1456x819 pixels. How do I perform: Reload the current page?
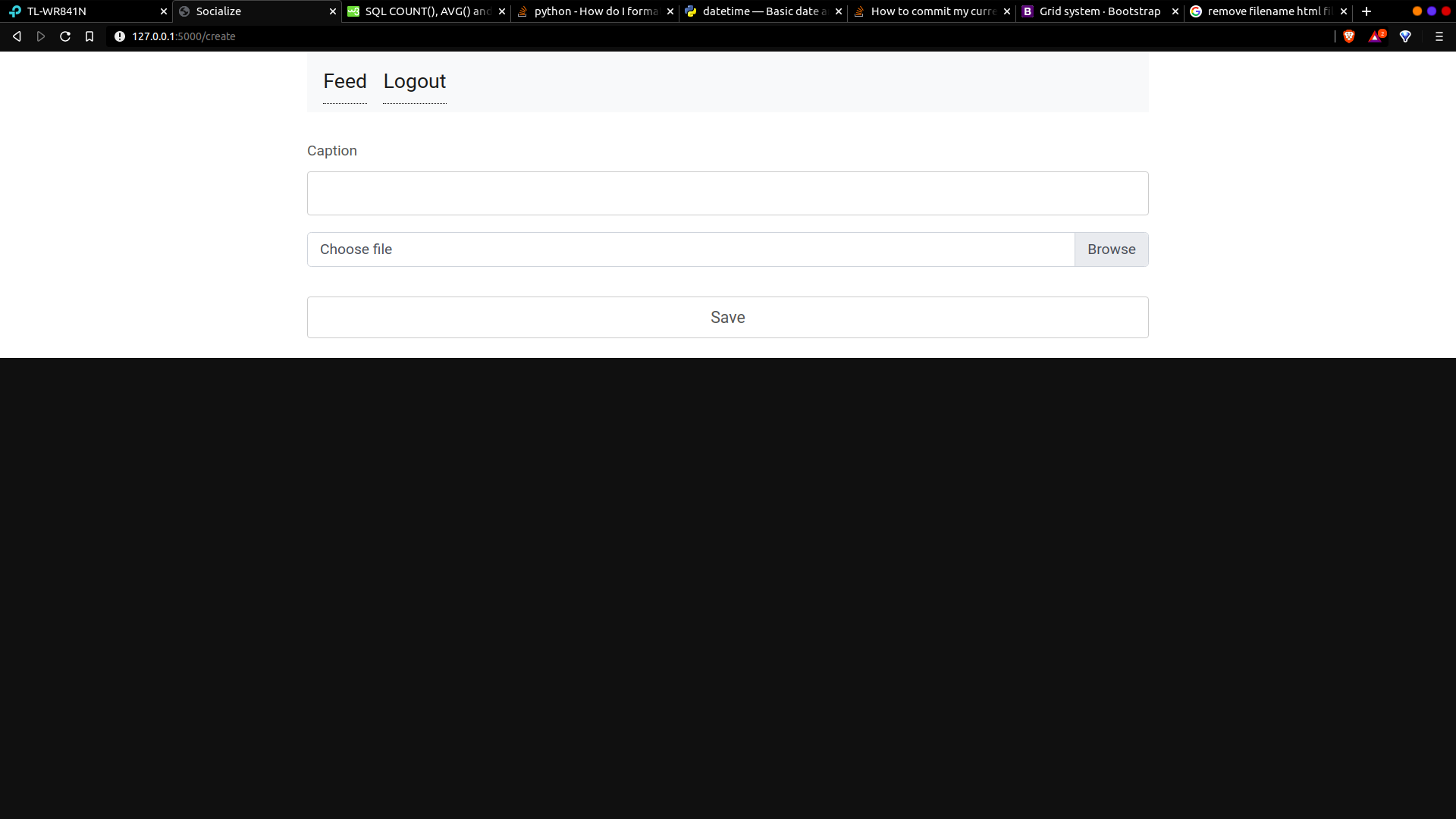tap(65, 36)
